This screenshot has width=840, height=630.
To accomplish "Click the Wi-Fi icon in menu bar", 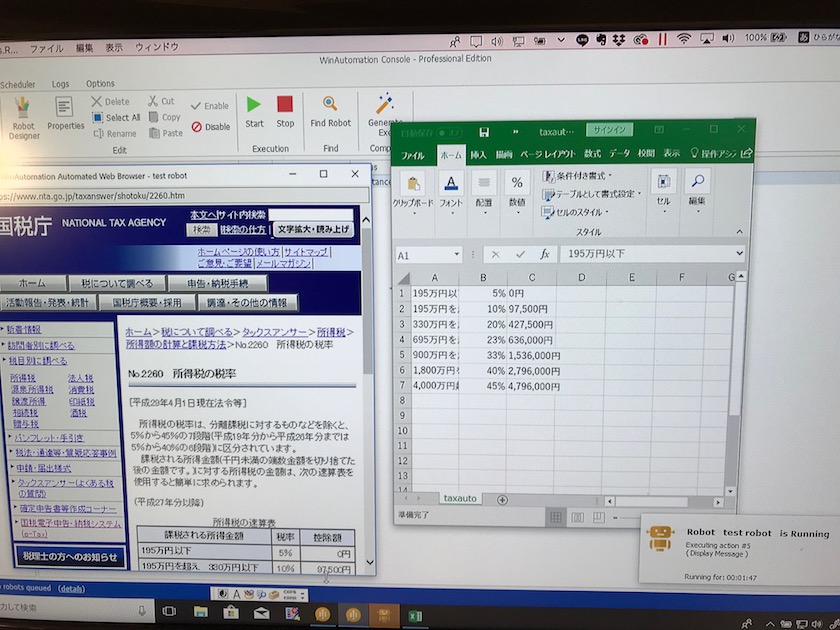I will pos(684,39).
